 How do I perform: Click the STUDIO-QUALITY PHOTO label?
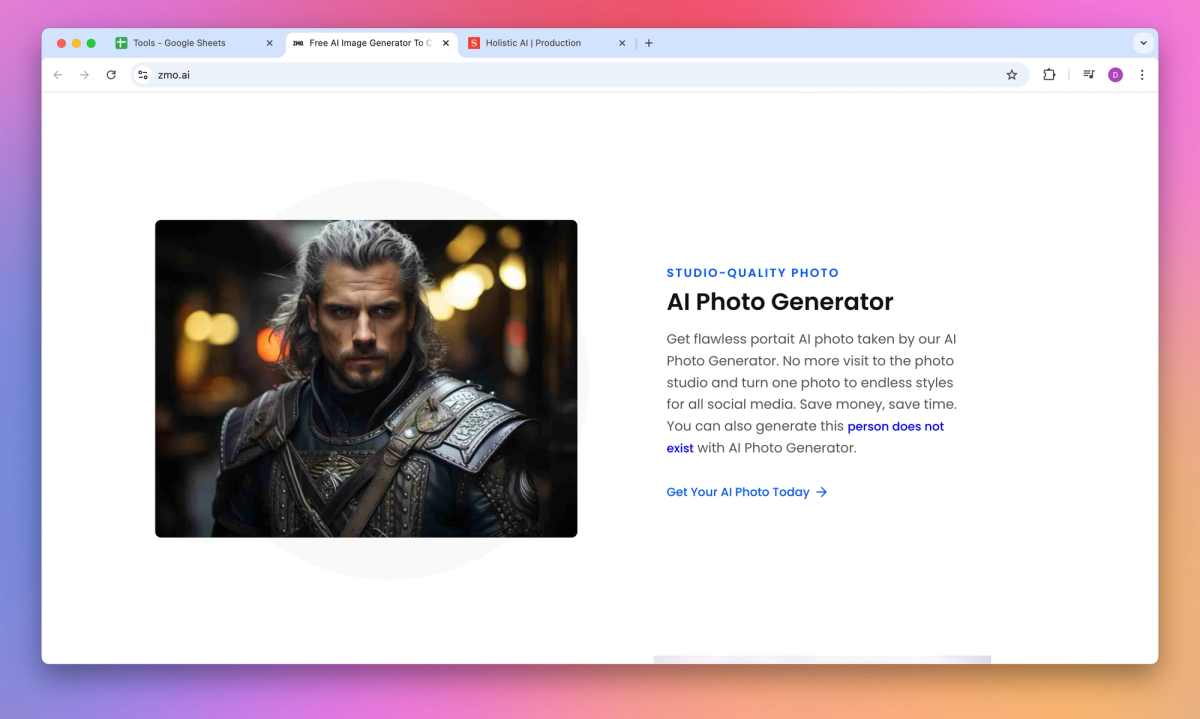click(753, 273)
